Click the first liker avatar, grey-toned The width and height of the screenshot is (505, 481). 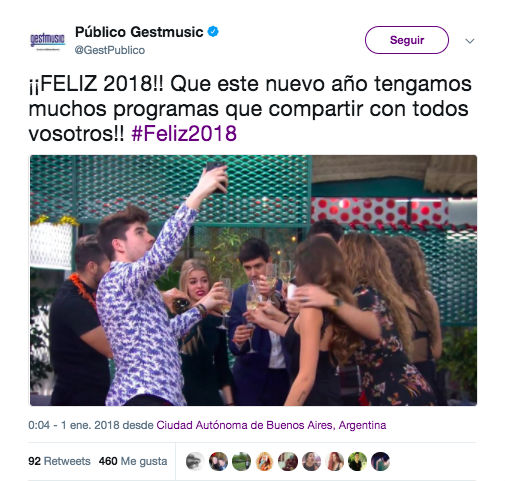pos(195,461)
